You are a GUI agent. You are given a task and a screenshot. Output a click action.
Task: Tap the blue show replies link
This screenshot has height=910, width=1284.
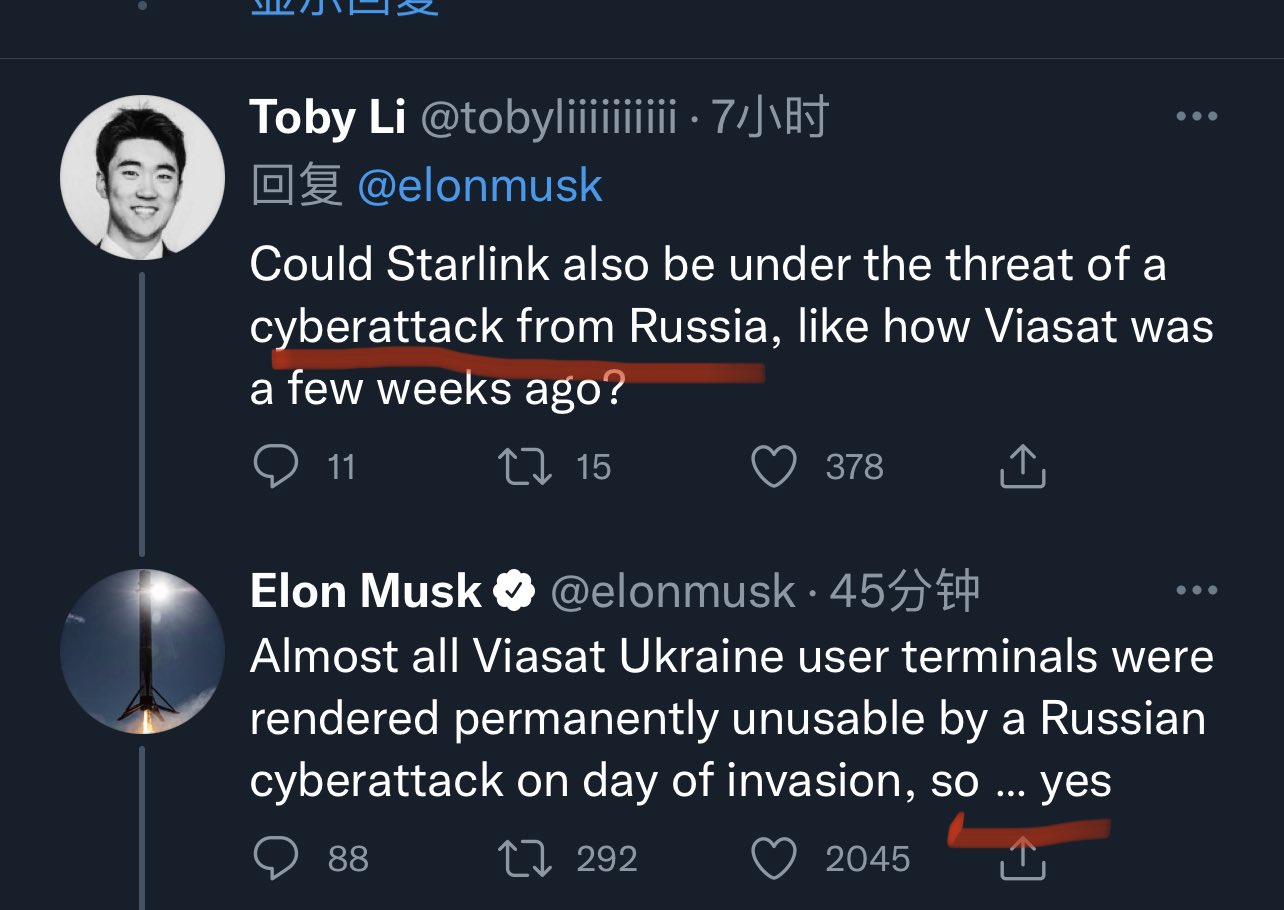coord(345,7)
